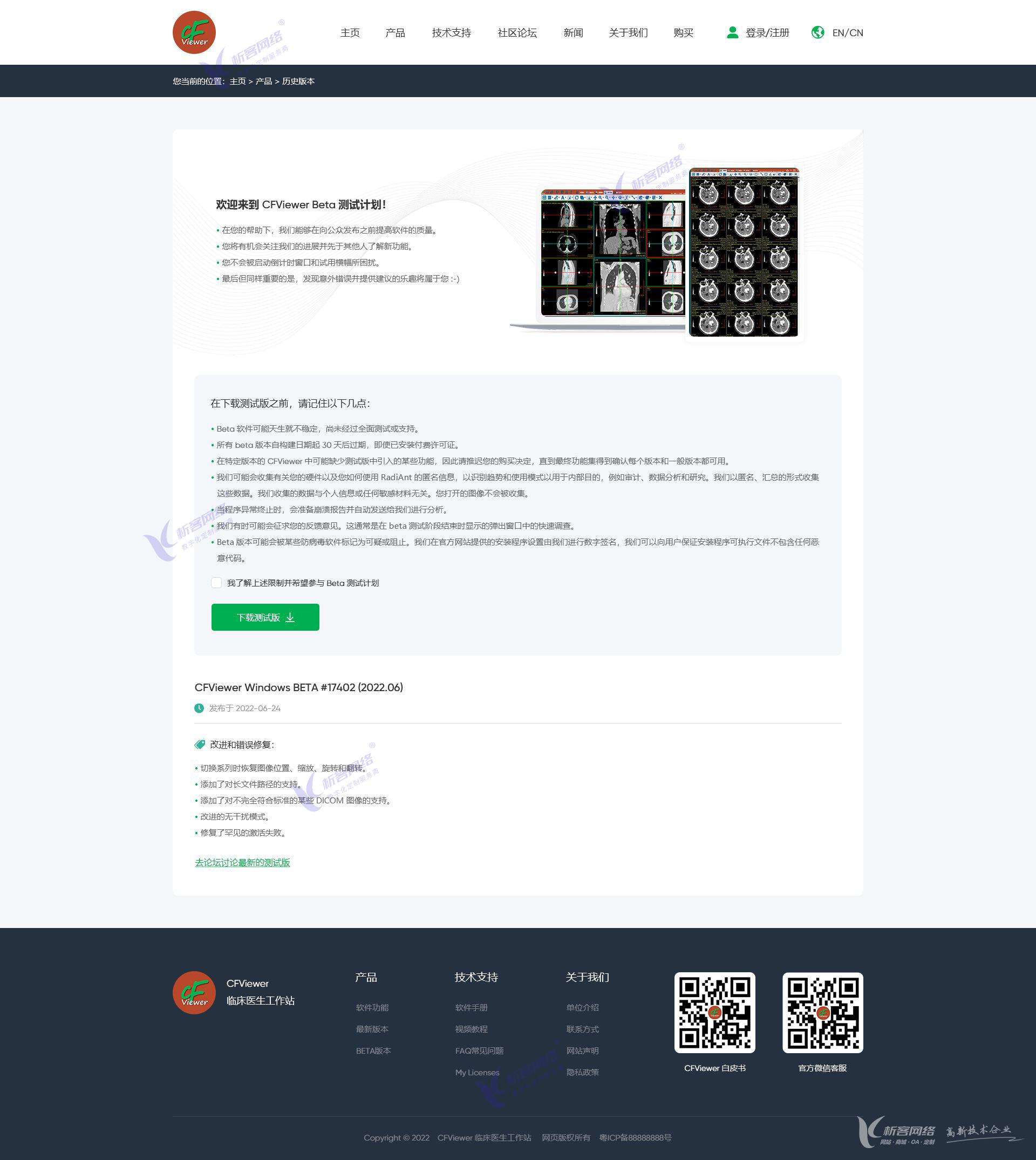Click the globe language icon
Image resolution: width=1036 pixels, height=1160 pixels.
817,32
